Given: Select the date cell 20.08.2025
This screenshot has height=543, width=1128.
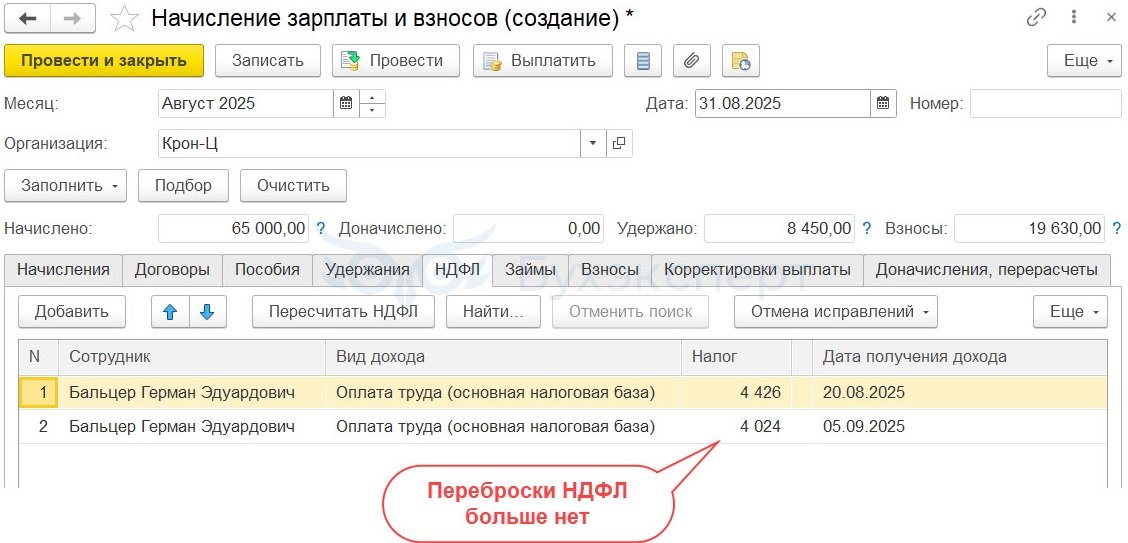Looking at the screenshot, I should click(x=960, y=393).
